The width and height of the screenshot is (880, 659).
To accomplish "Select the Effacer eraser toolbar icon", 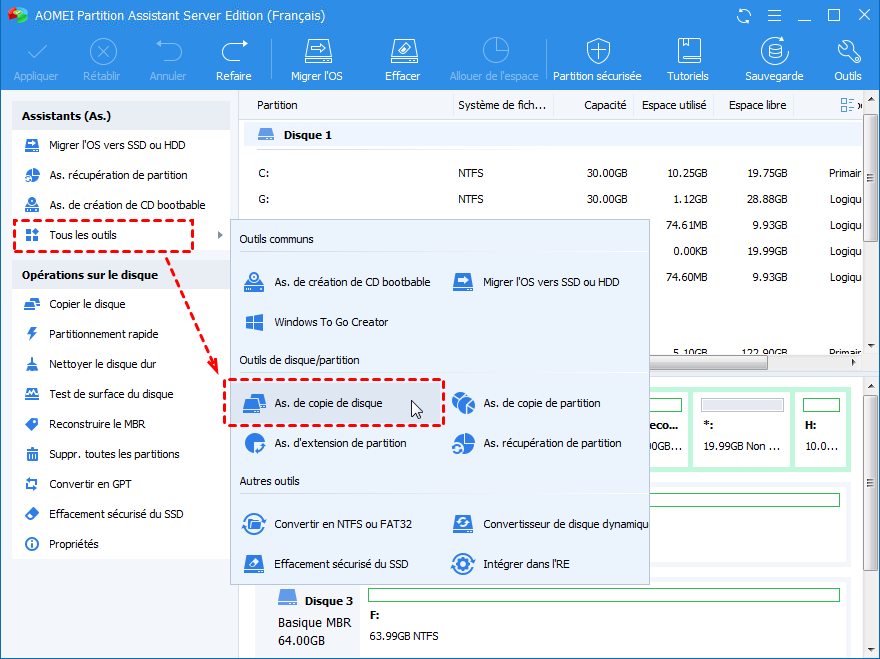I will tap(404, 52).
